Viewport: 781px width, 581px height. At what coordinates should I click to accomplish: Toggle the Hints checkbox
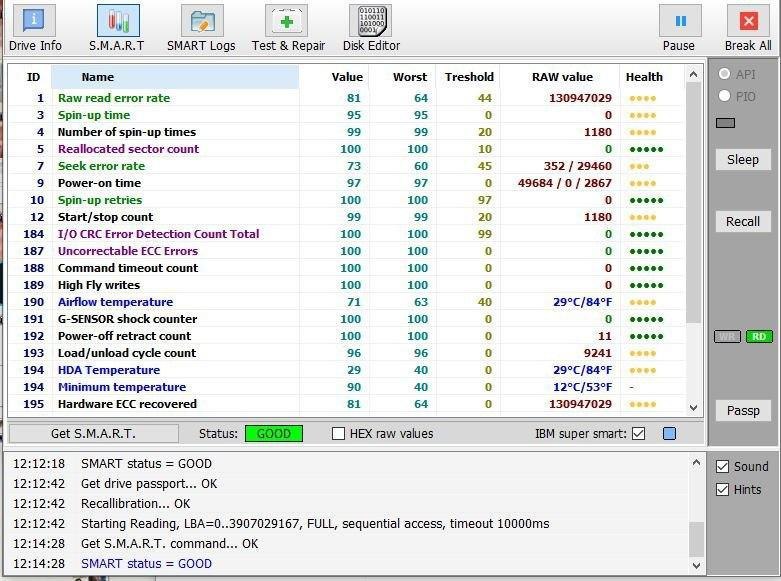[x=722, y=489]
